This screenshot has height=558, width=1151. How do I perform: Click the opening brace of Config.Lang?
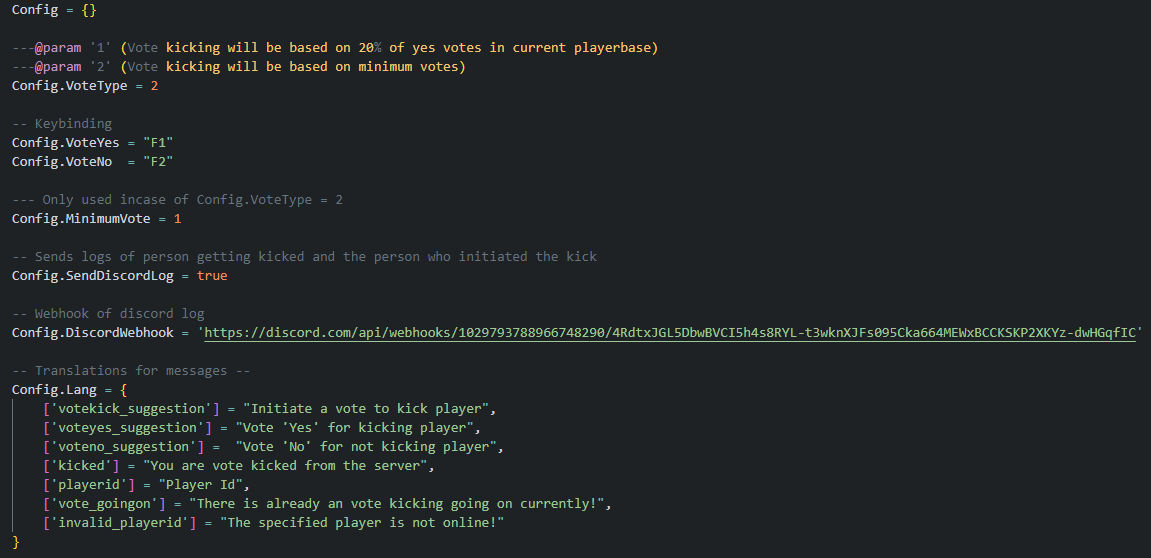pyautogui.click(x=123, y=389)
